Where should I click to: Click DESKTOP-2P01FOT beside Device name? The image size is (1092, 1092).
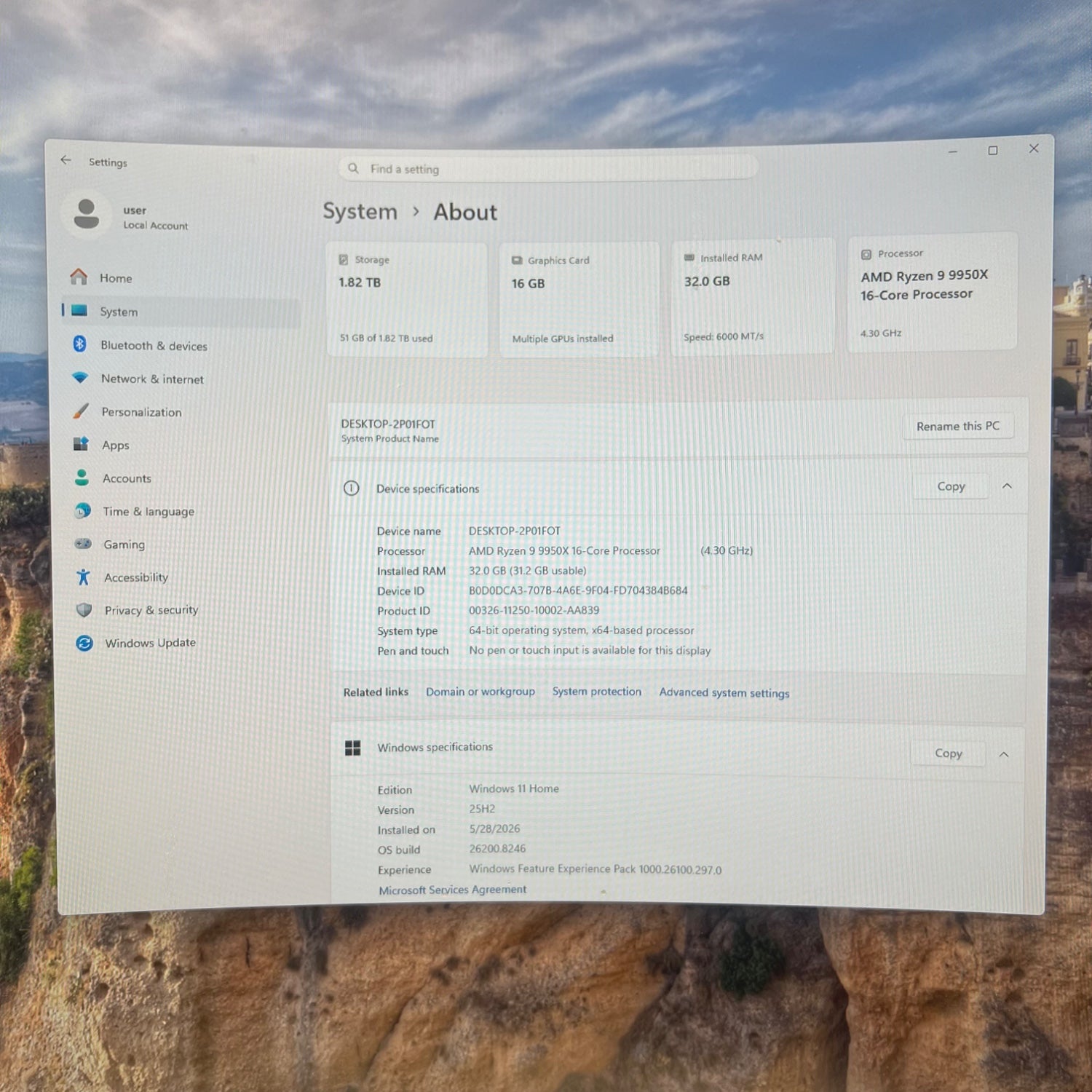[x=515, y=531]
